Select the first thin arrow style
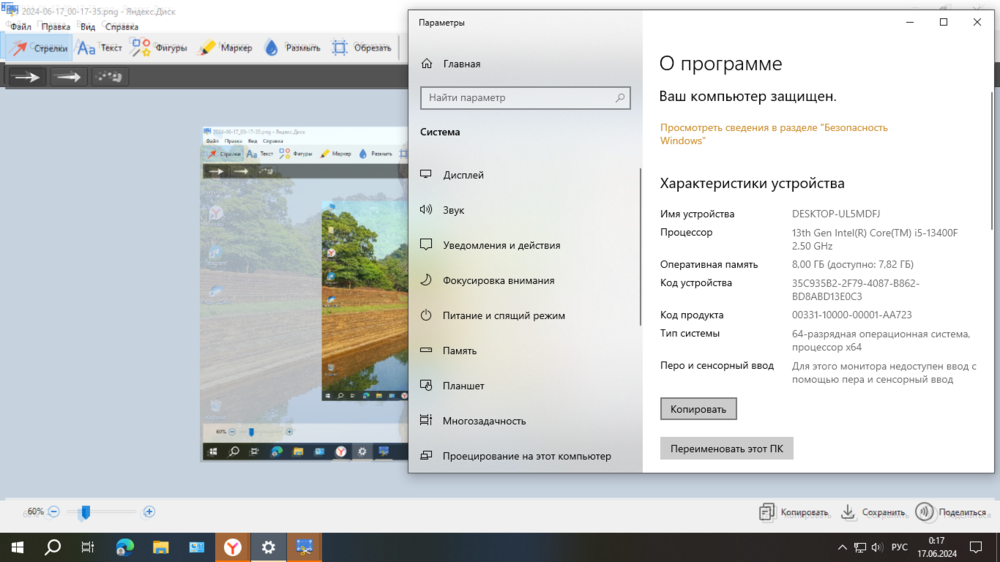 pos(27,77)
